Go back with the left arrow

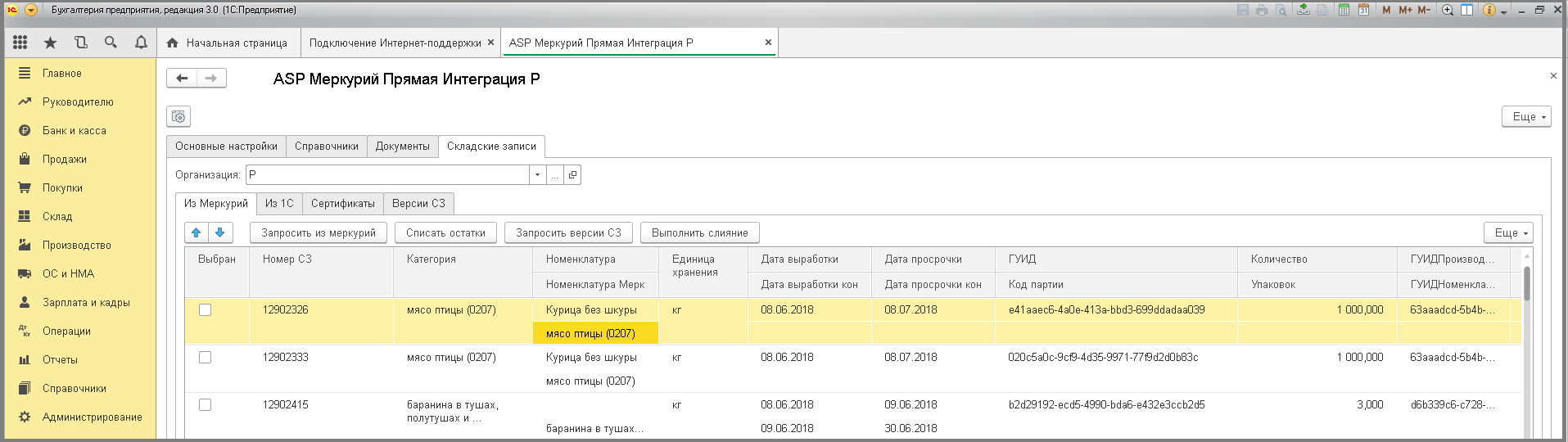(x=182, y=78)
